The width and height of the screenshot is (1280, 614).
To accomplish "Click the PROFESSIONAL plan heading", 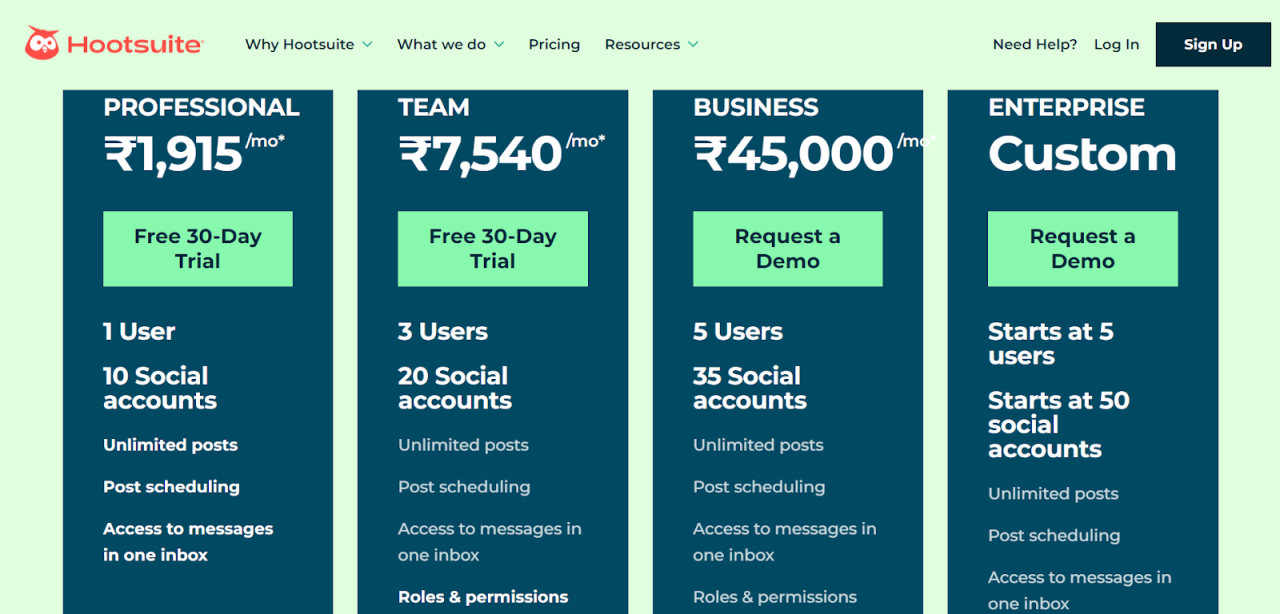I will point(200,107).
